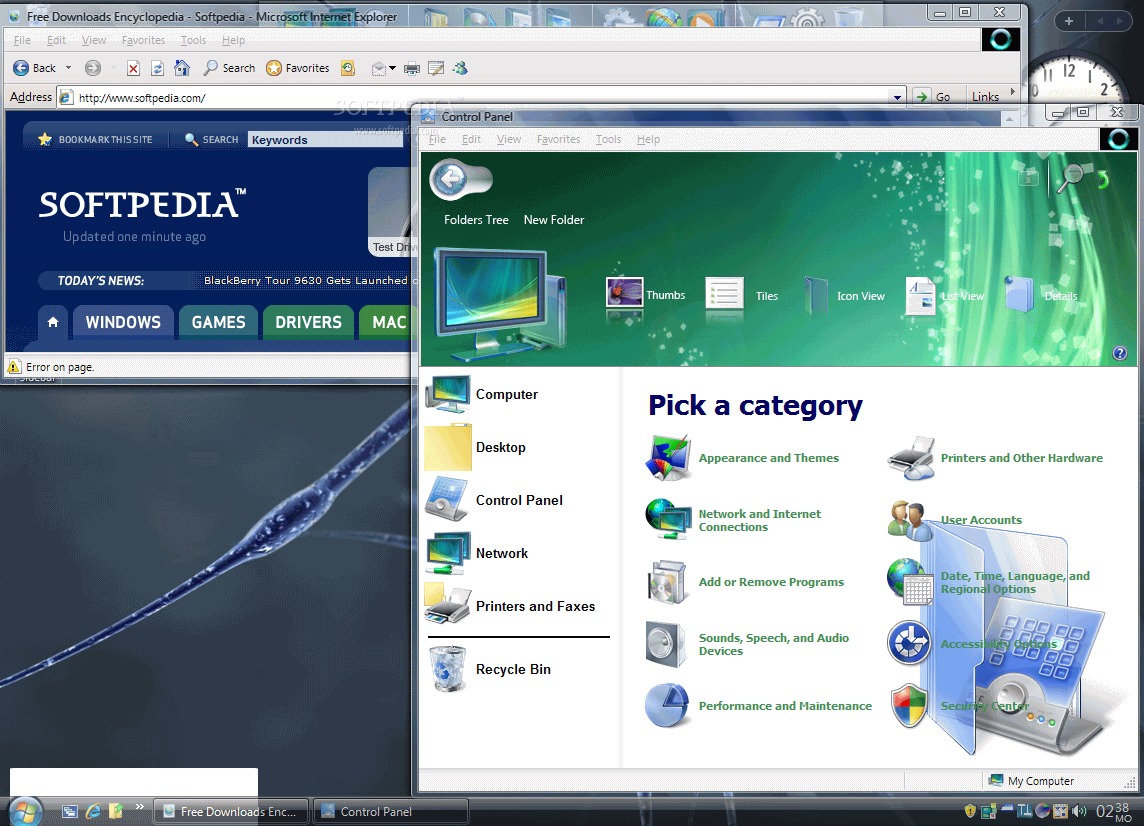Select Printers and Faxes in the sidebar

[510, 606]
